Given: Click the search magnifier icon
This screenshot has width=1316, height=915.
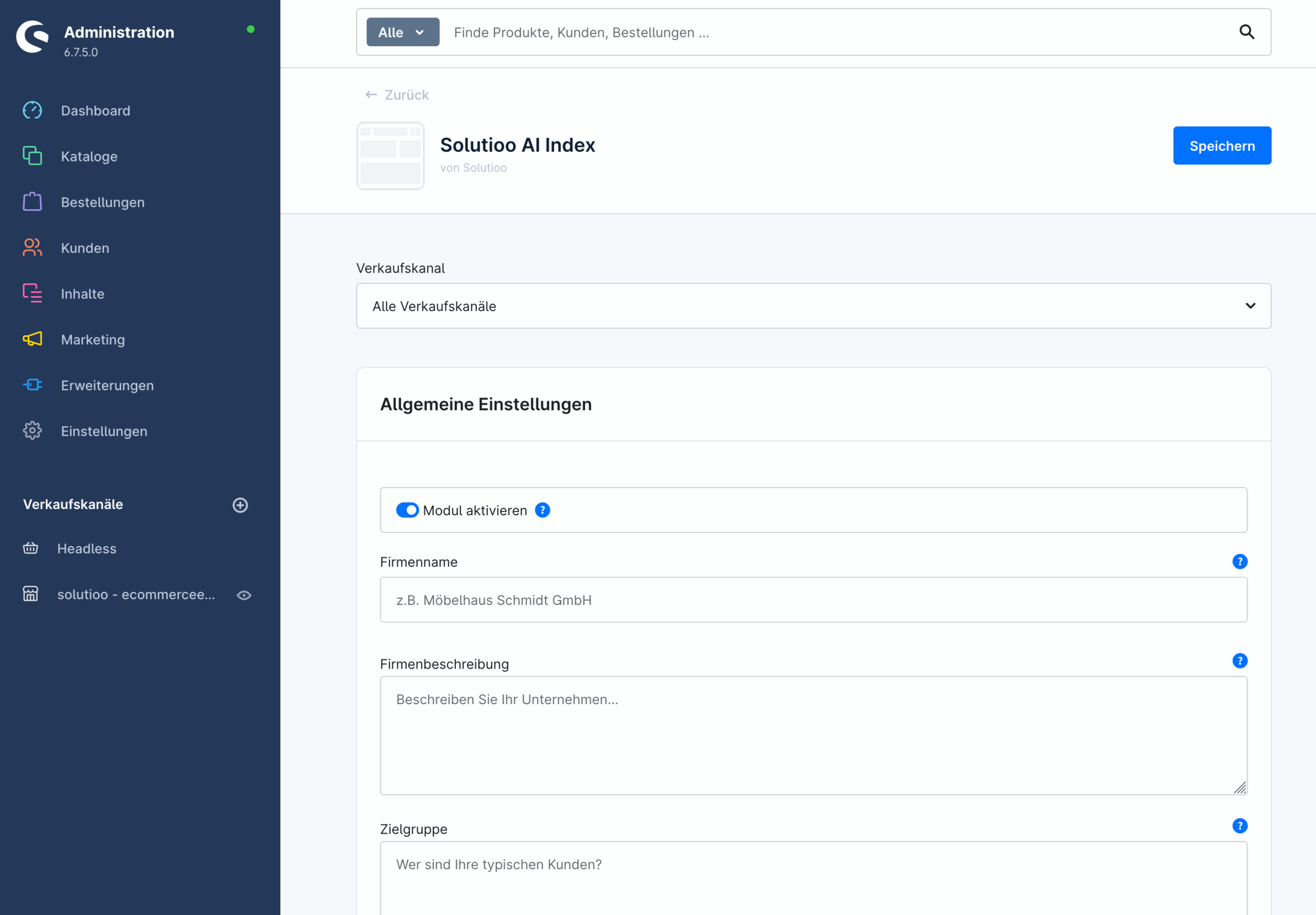Looking at the screenshot, I should [x=1247, y=32].
